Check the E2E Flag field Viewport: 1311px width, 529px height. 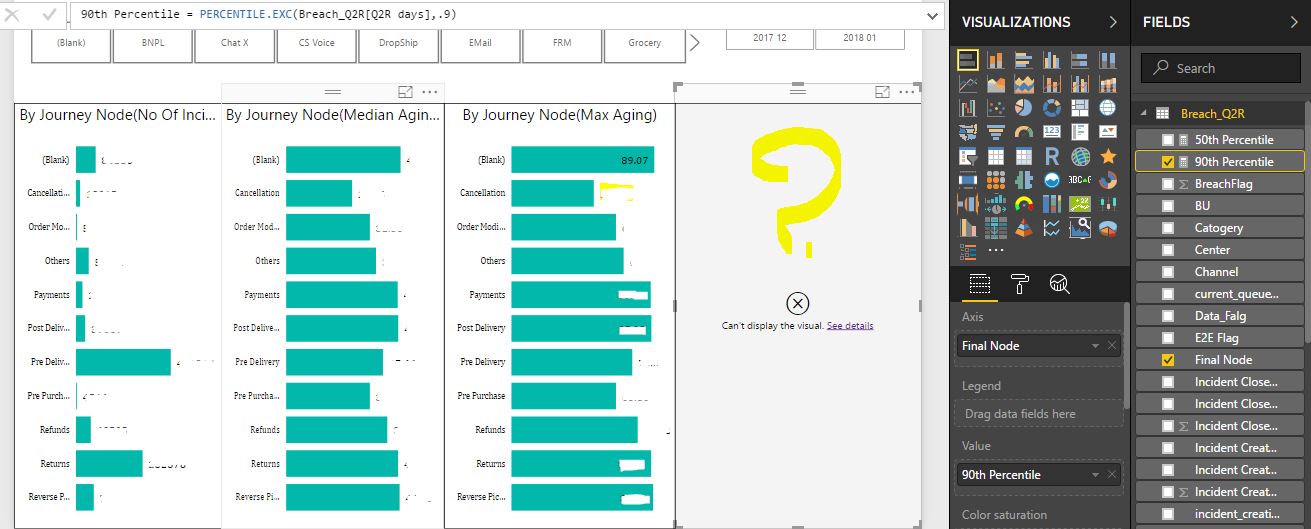coord(1168,338)
